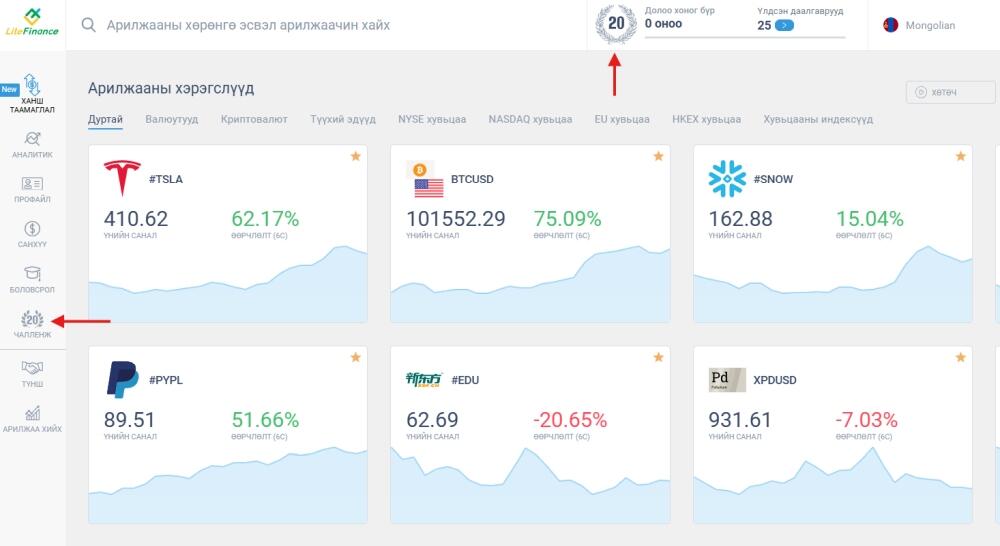Click the weekly points progress bar

tap(745, 38)
